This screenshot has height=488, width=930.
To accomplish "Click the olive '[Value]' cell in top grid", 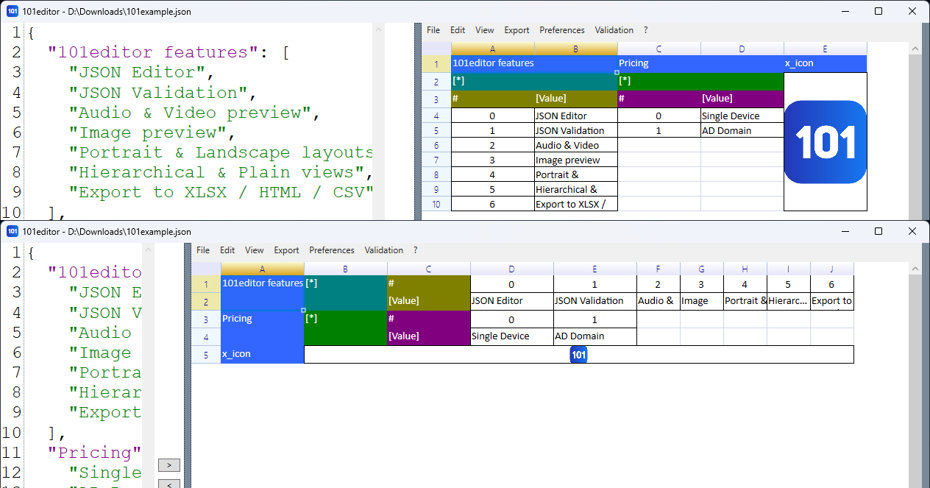I will 575,98.
